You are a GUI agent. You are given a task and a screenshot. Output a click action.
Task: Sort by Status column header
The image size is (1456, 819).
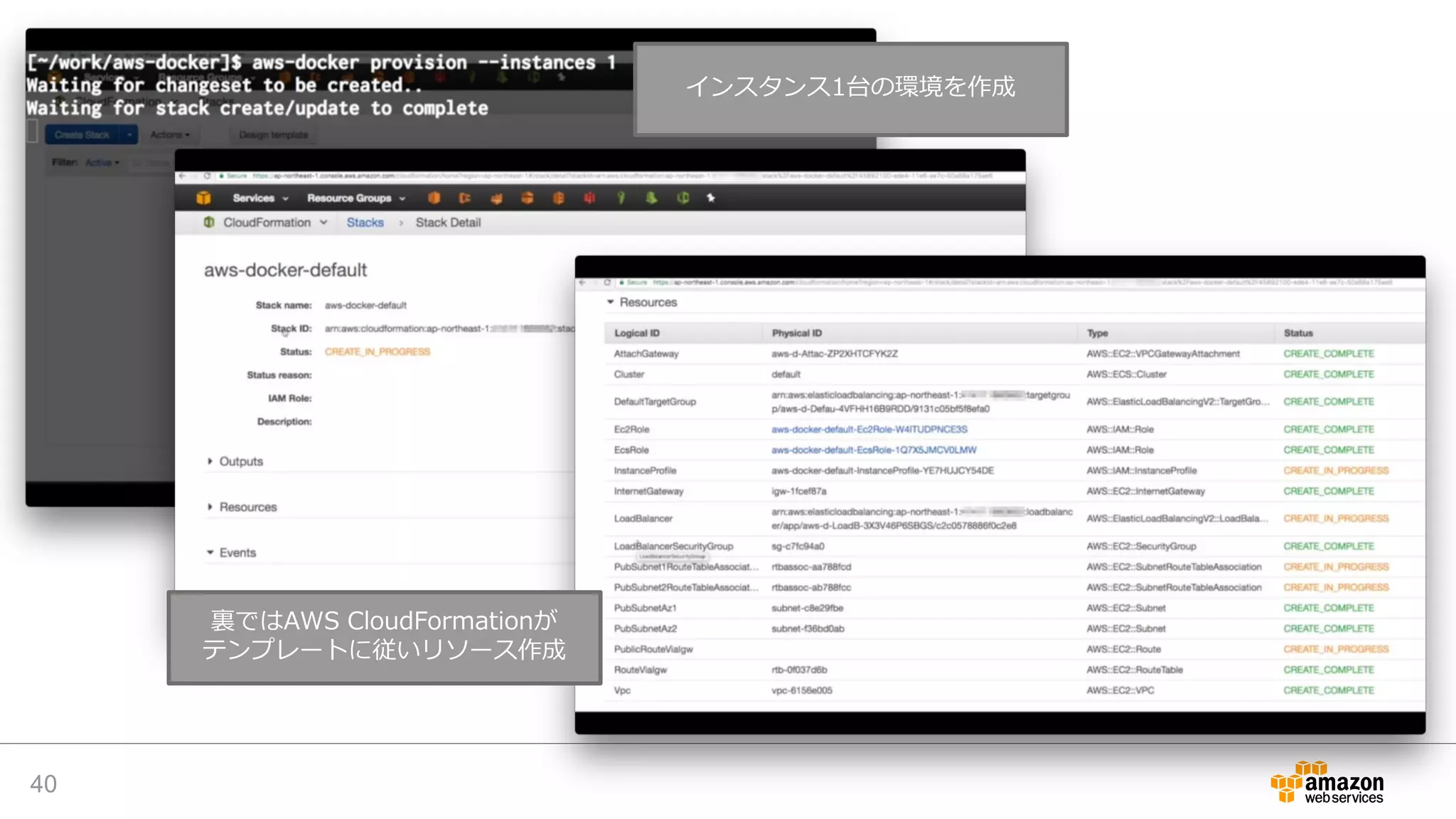tap(1298, 333)
